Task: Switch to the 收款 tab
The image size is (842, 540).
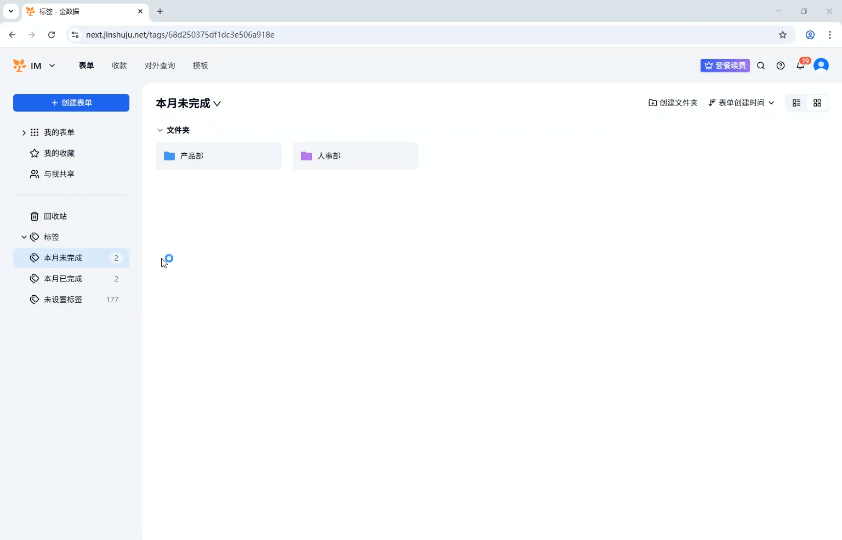Action: (x=119, y=66)
